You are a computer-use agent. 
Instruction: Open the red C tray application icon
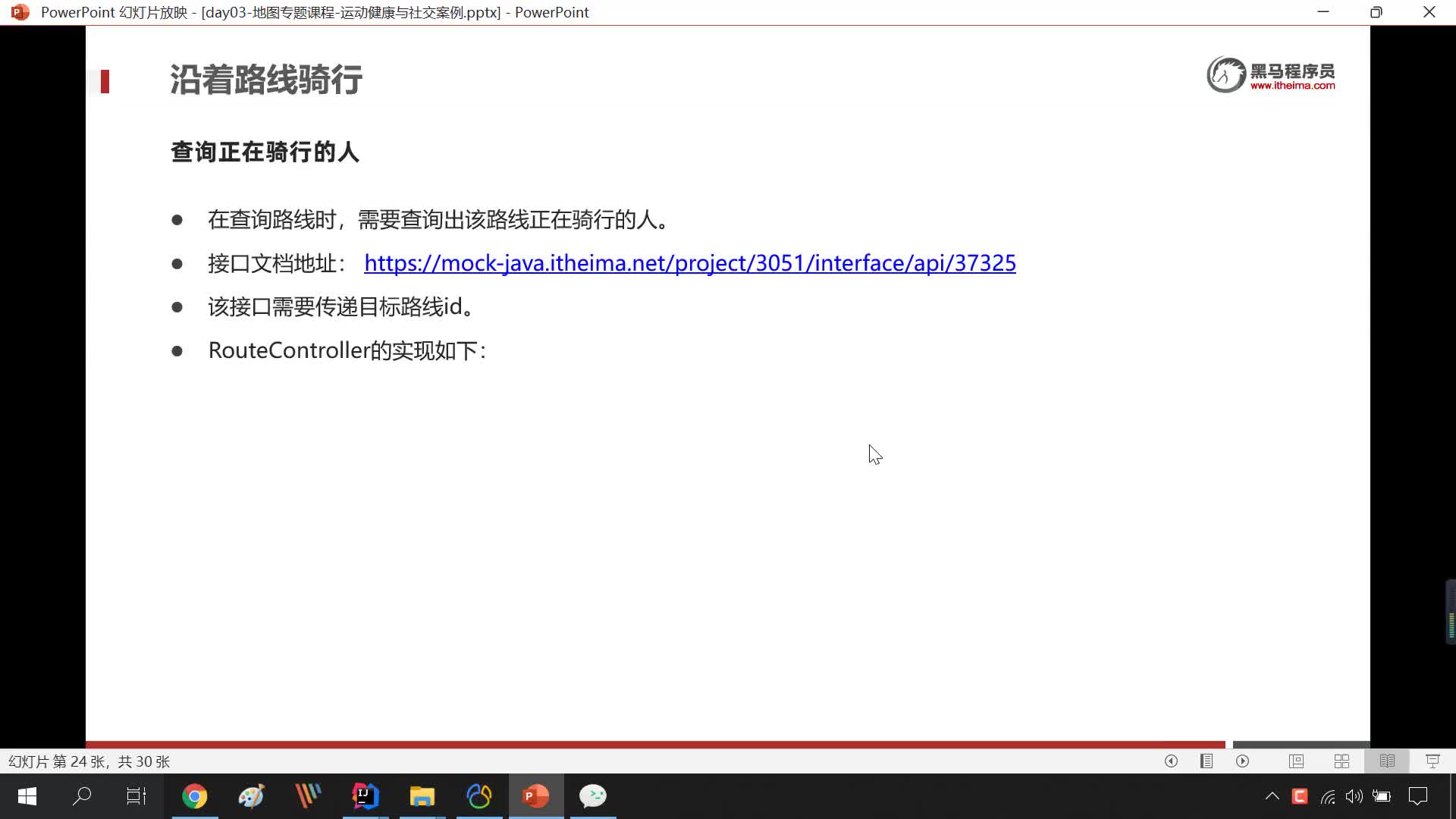tap(1300, 796)
